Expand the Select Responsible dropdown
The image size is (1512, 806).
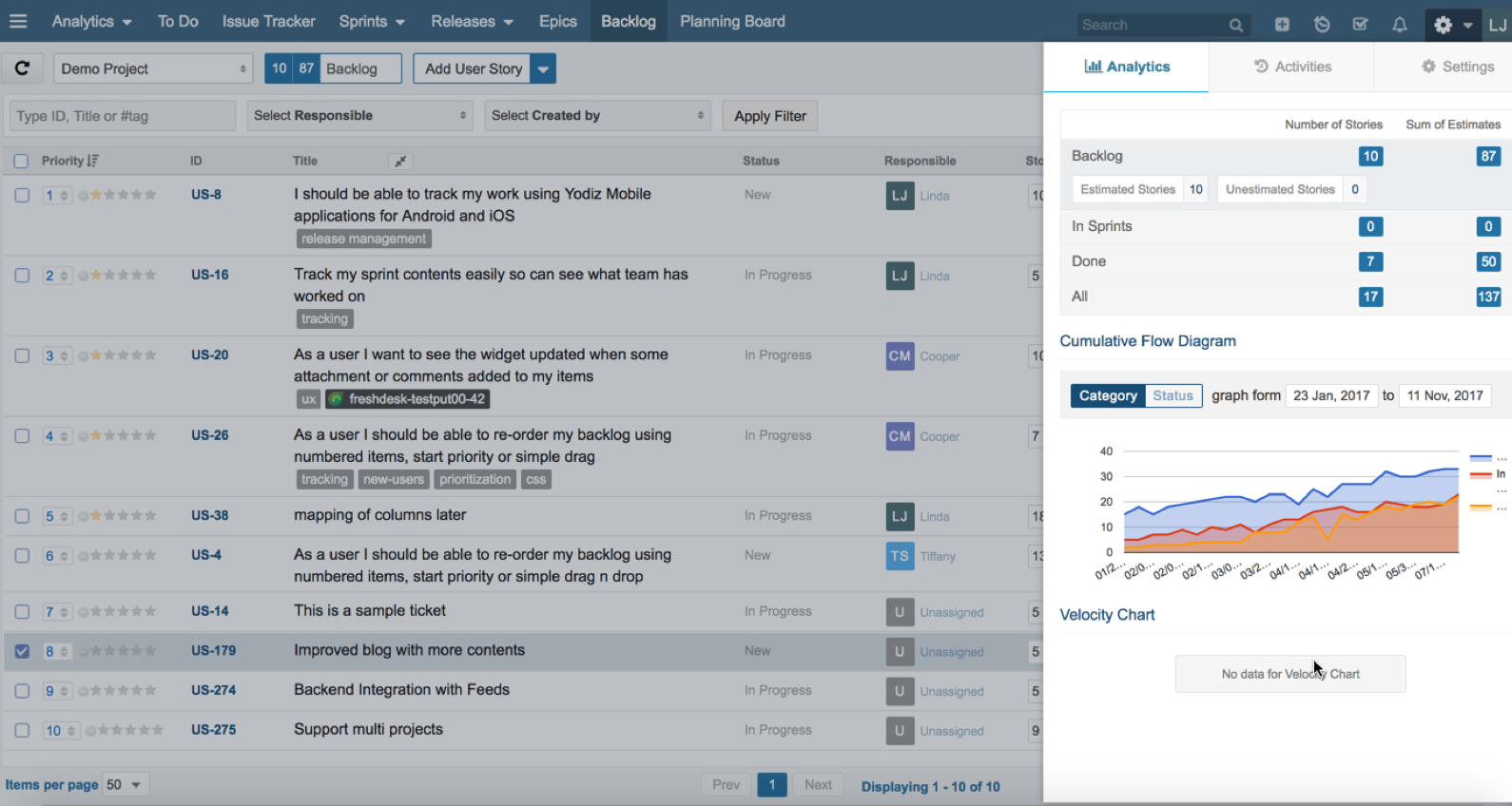359,116
